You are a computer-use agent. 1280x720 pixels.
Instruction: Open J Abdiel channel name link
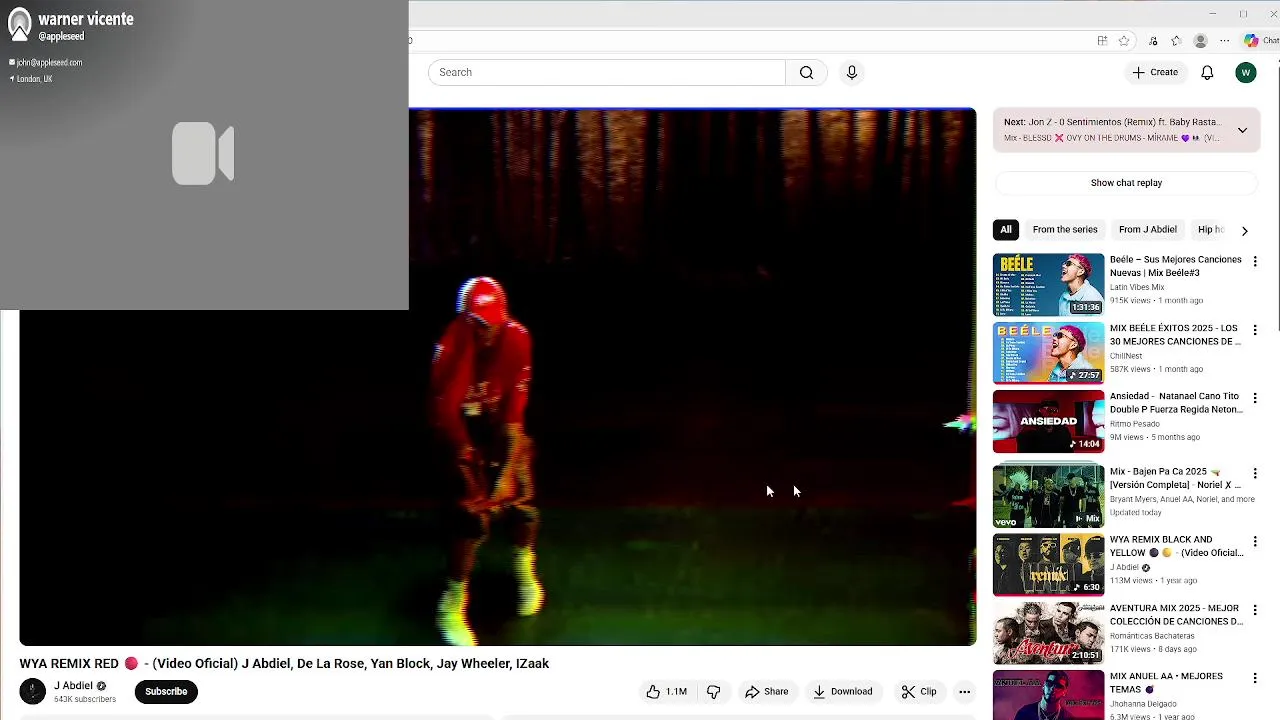[73, 686]
